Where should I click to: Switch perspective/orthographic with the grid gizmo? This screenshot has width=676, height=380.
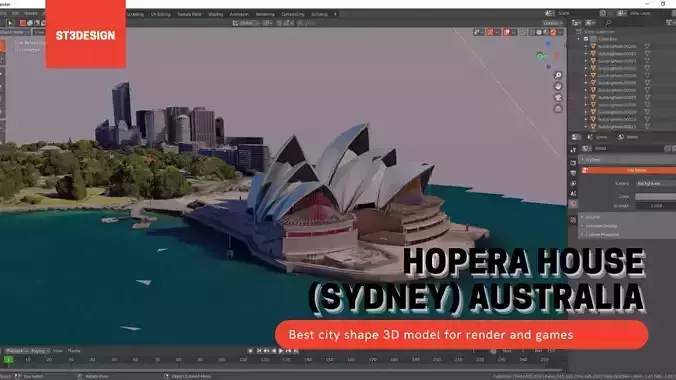click(558, 109)
